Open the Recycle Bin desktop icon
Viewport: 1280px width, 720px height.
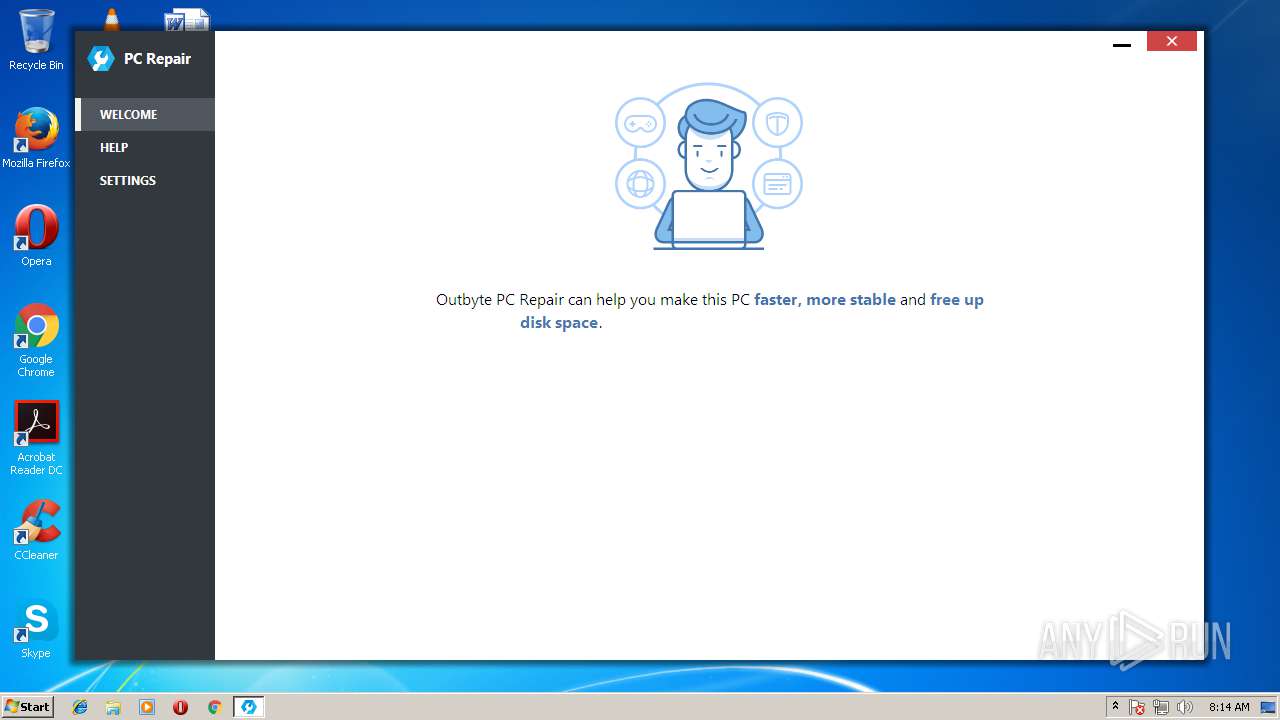click(36, 40)
